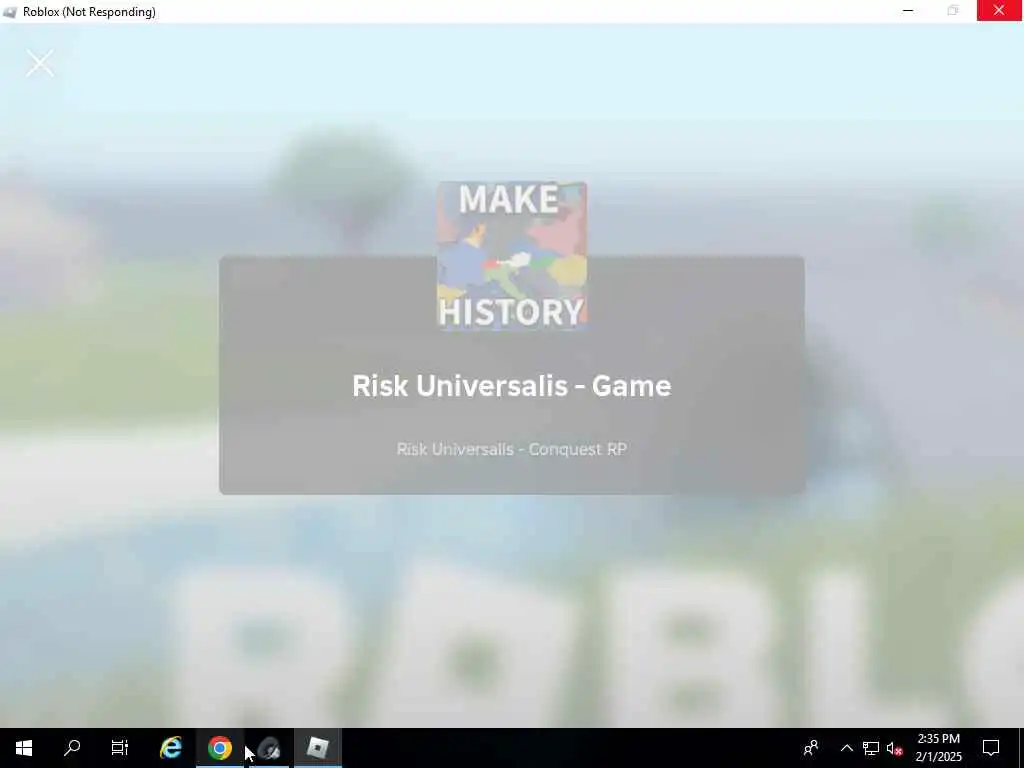The width and height of the screenshot is (1024, 768).
Task: Click the Make History game thumbnail
Action: click(x=512, y=256)
